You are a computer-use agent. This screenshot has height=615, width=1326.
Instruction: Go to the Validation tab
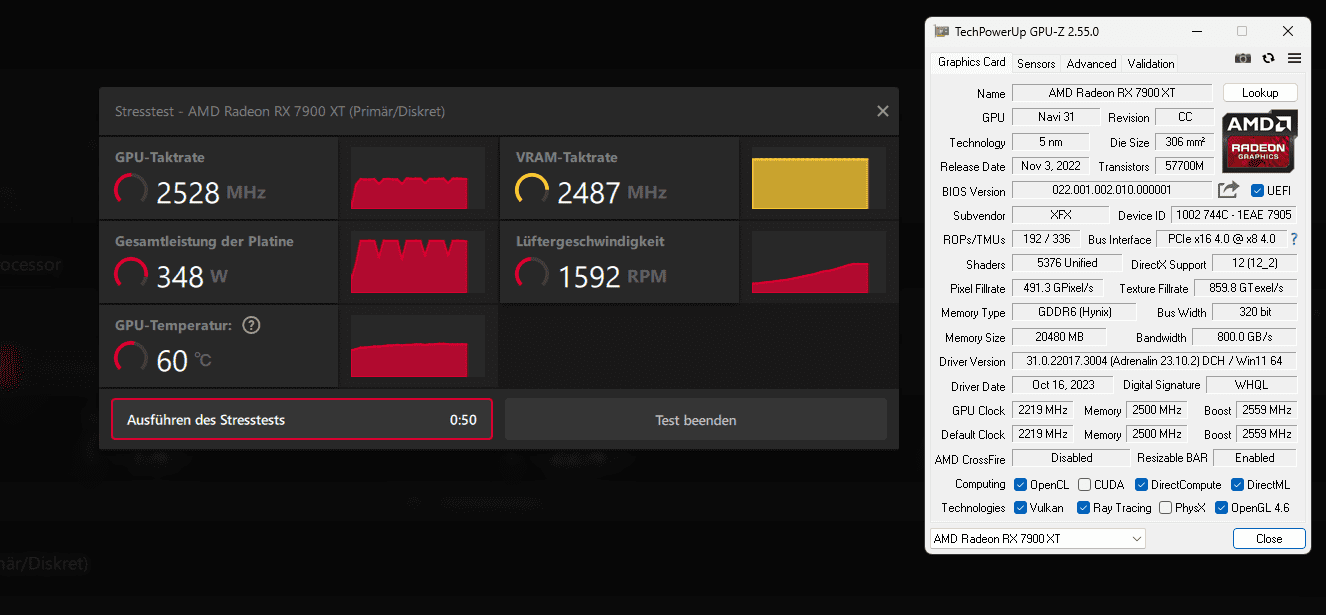pyautogui.click(x=1151, y=64)
